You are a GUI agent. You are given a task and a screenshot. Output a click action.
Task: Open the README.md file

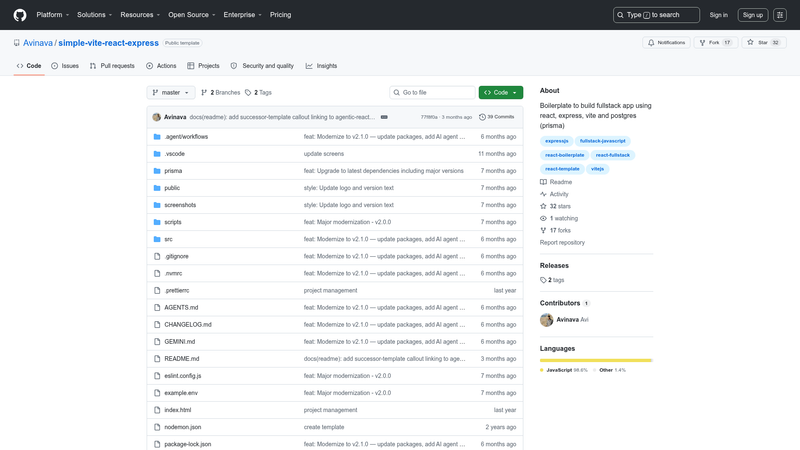click(182, 359)
